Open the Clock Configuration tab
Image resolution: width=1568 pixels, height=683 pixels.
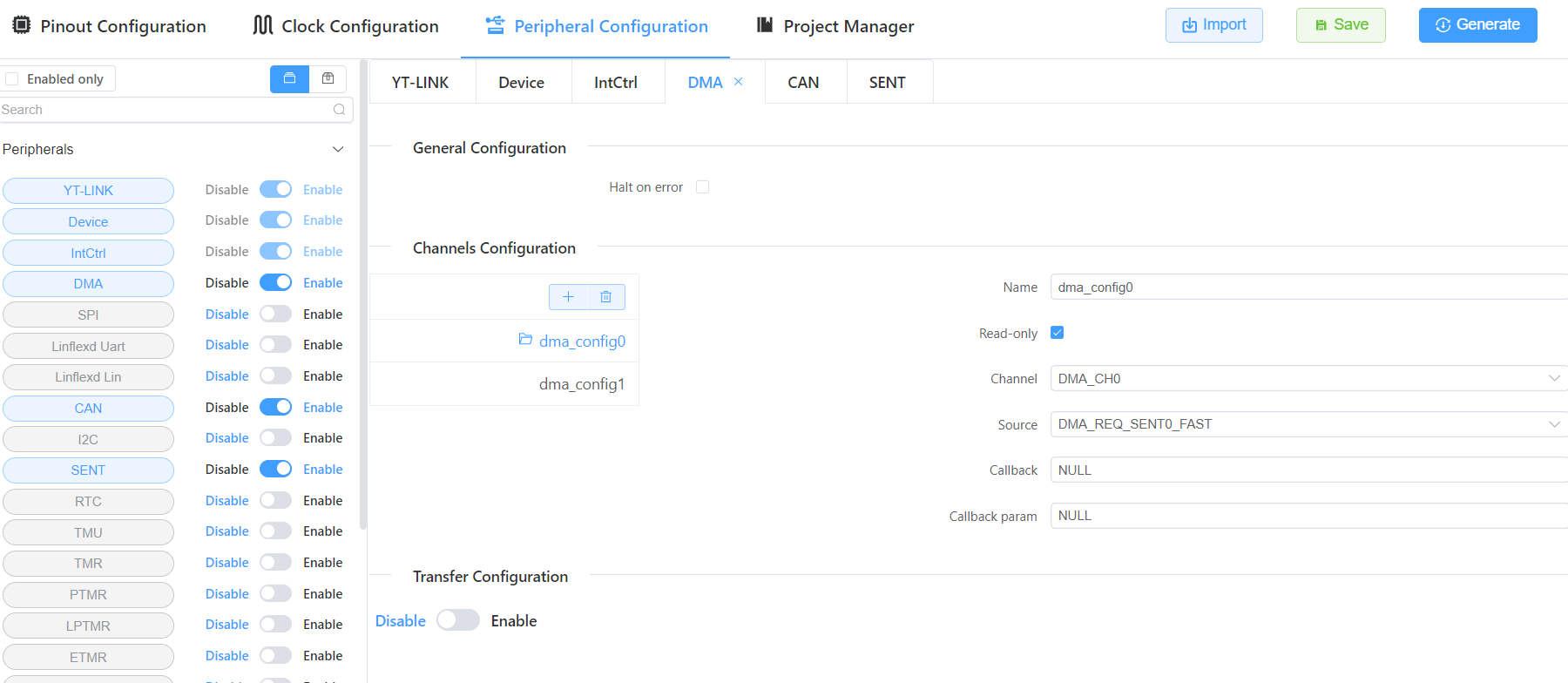coord(346,26)
